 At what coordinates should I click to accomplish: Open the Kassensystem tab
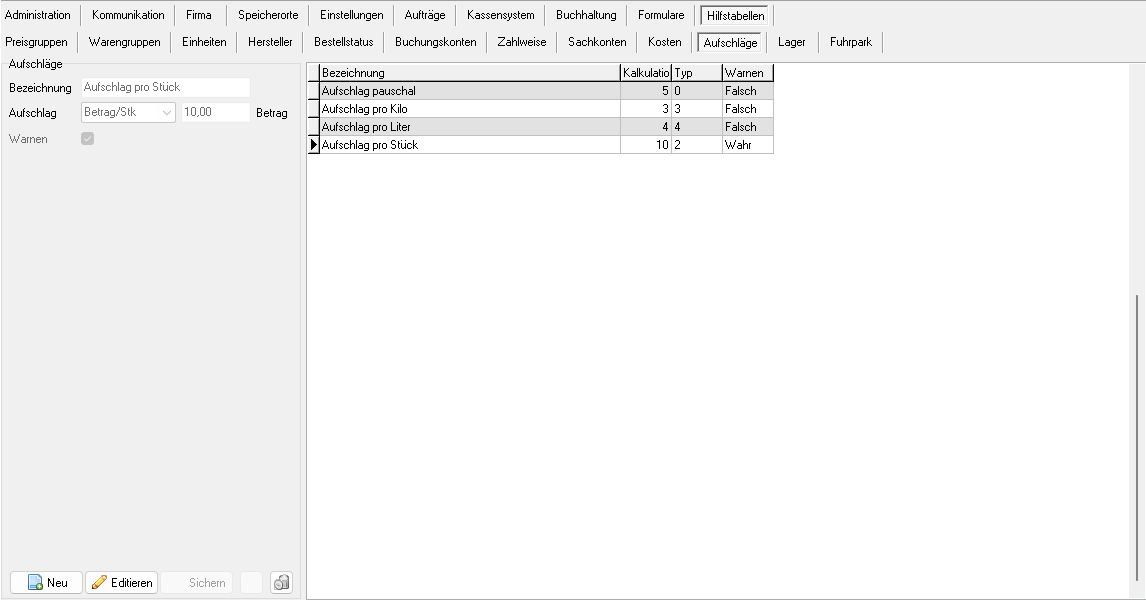click(500, 15)
